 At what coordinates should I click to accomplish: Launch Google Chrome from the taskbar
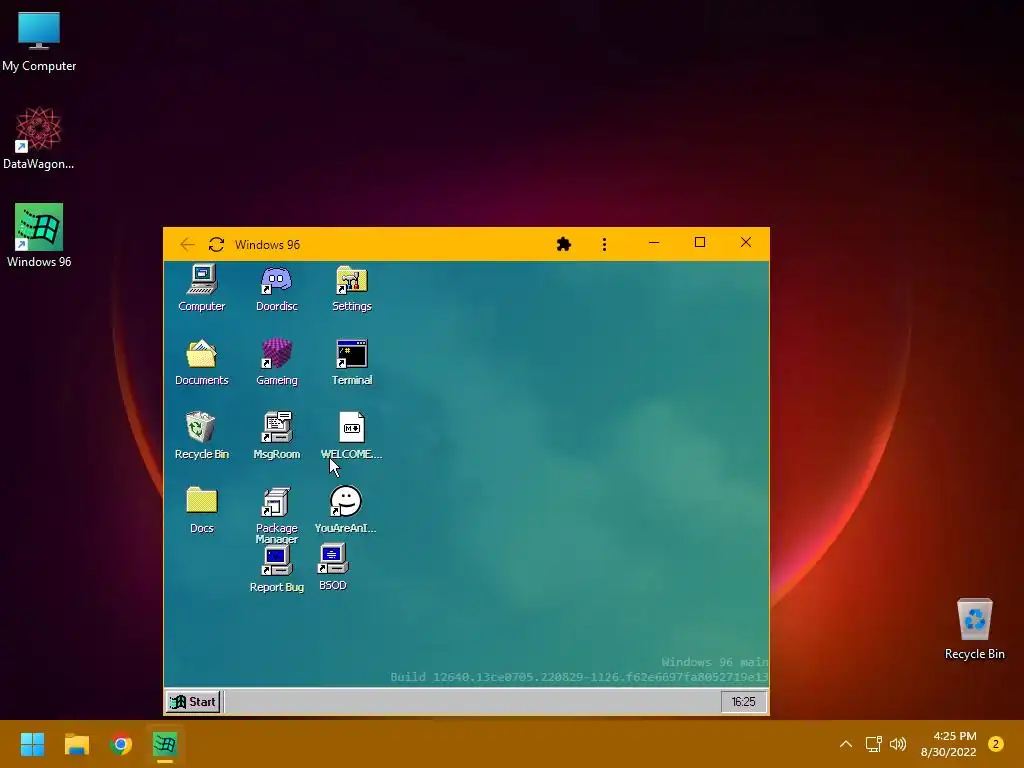click(x=121, y=744)
